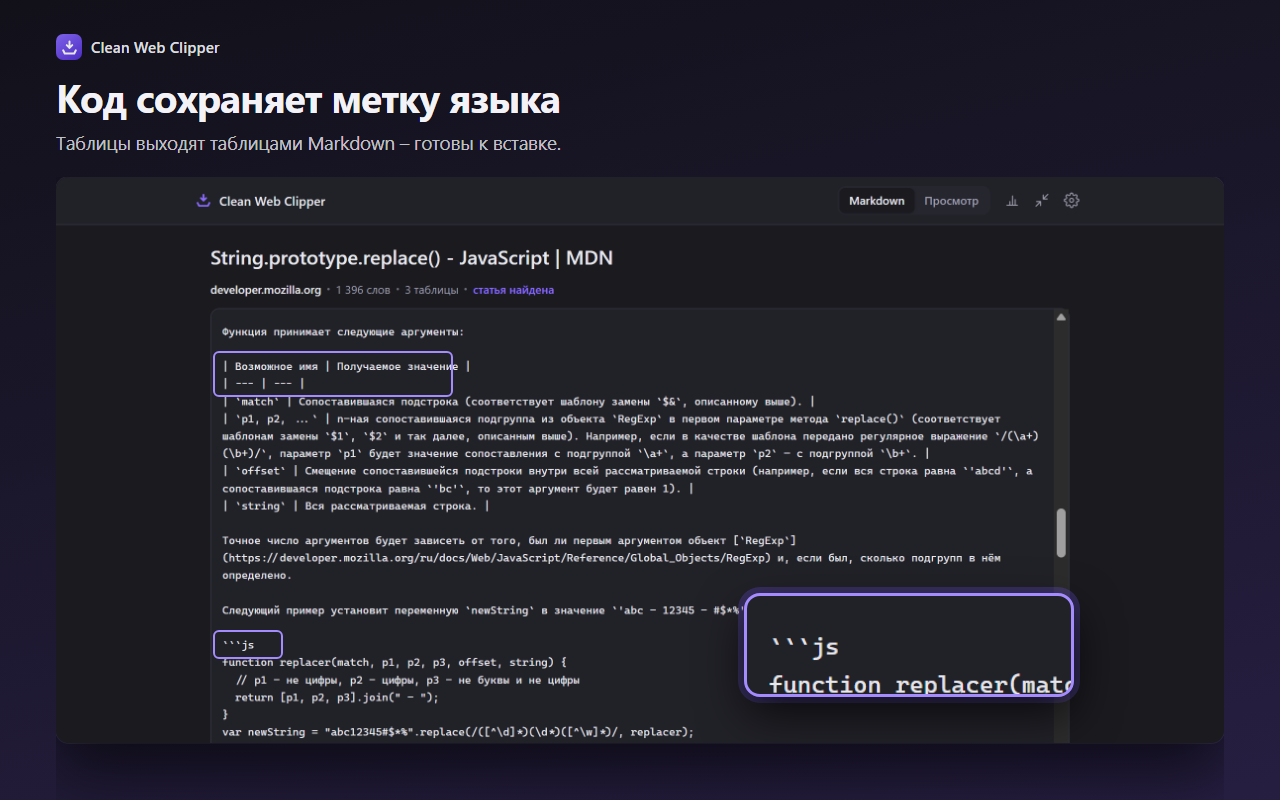Viewport: 1280px width, 800px height.
Task: Click the 'Clean Web Clipper' title in the app header
Action: pyautogui.click(x=272, y=201)
